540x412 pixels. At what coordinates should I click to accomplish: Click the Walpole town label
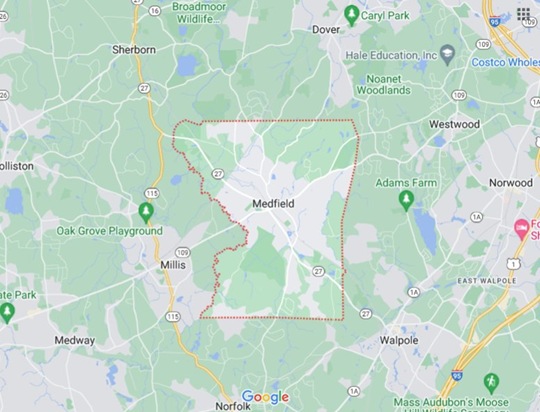(x=399, y=340)
